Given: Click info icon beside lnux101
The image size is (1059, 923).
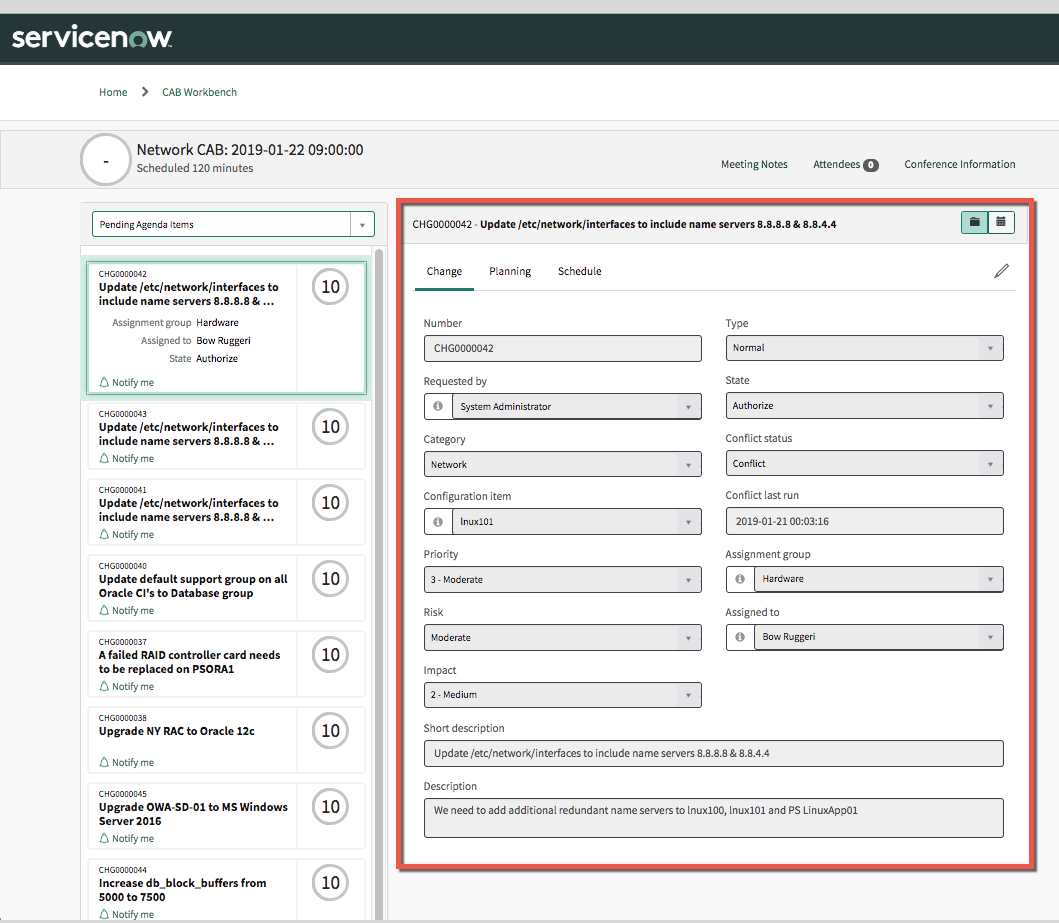Looking at the screenshot, I should (x=438, y=522).
